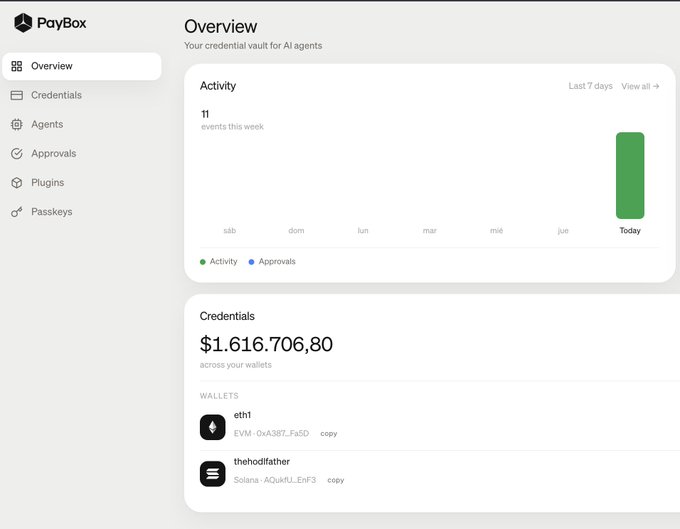The image size is (680, 529).
Task: Click the EVM · 0xA387...Fa5D address text
Action: coord(271,434)
